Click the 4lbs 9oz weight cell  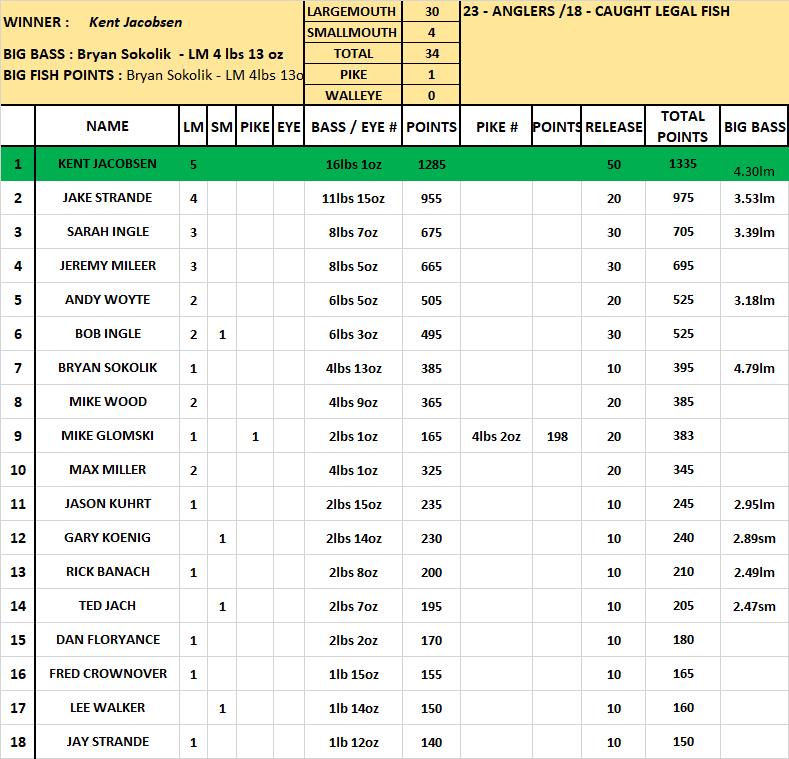tap(353, 402)
